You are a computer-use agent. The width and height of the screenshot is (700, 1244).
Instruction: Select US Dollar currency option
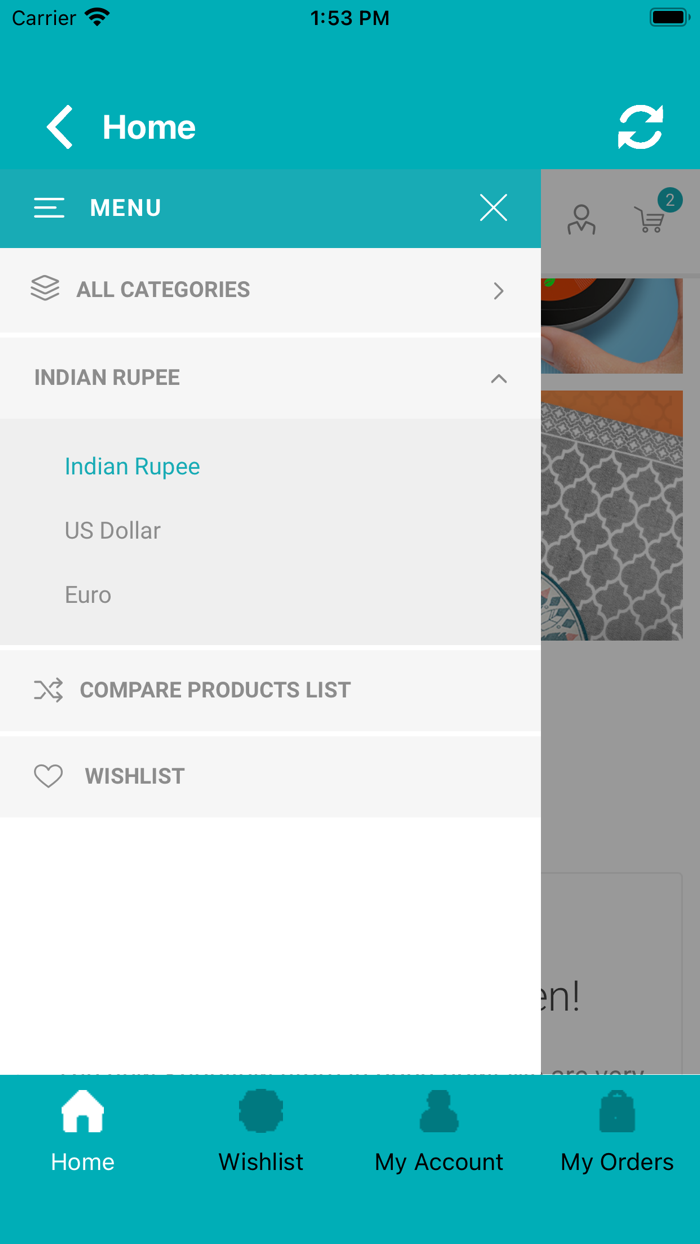(113, 531)
